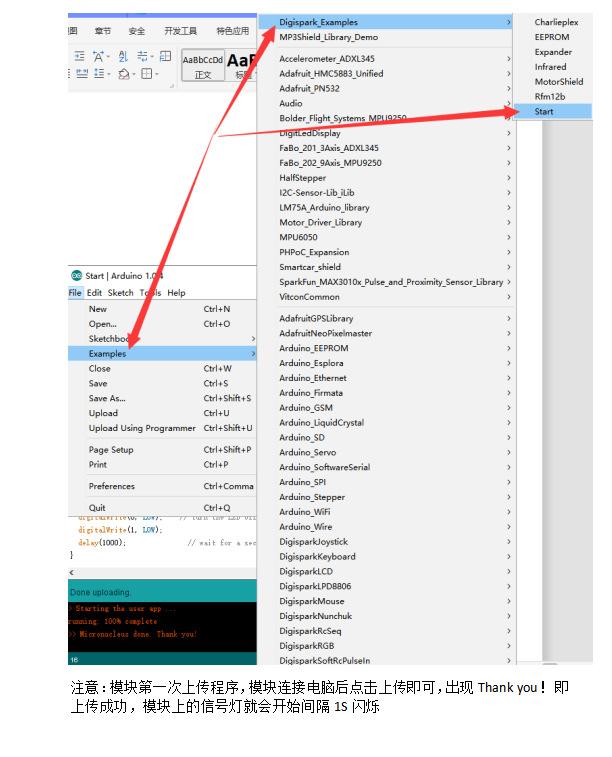Click the character scaling A icon
The width and height of the screenshot is (612, 757).
pyautogui.click(x=100, y=57)
